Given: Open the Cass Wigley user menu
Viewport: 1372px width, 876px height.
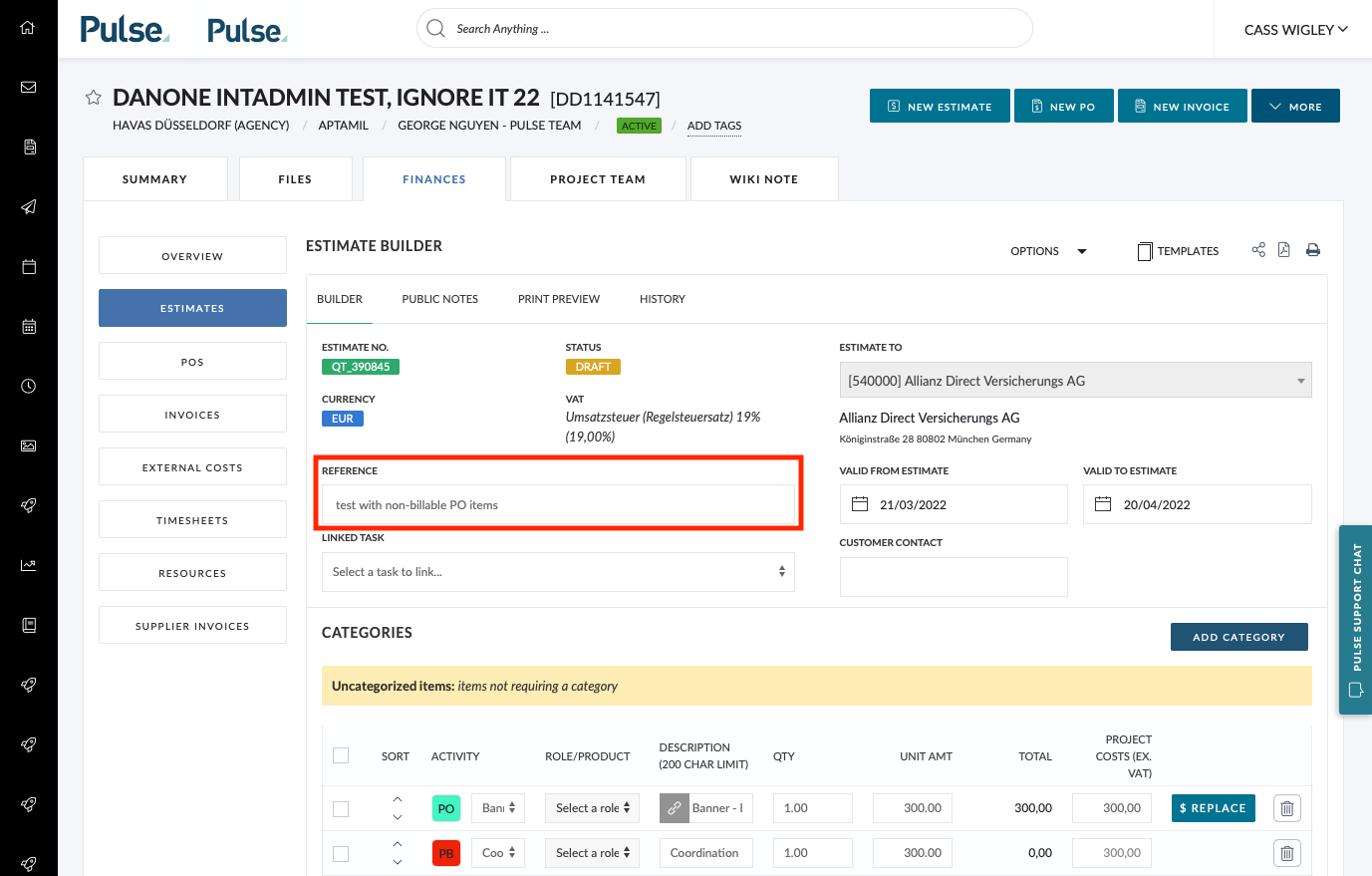Looking at the screenshot, I should [x=1295, y=29].
